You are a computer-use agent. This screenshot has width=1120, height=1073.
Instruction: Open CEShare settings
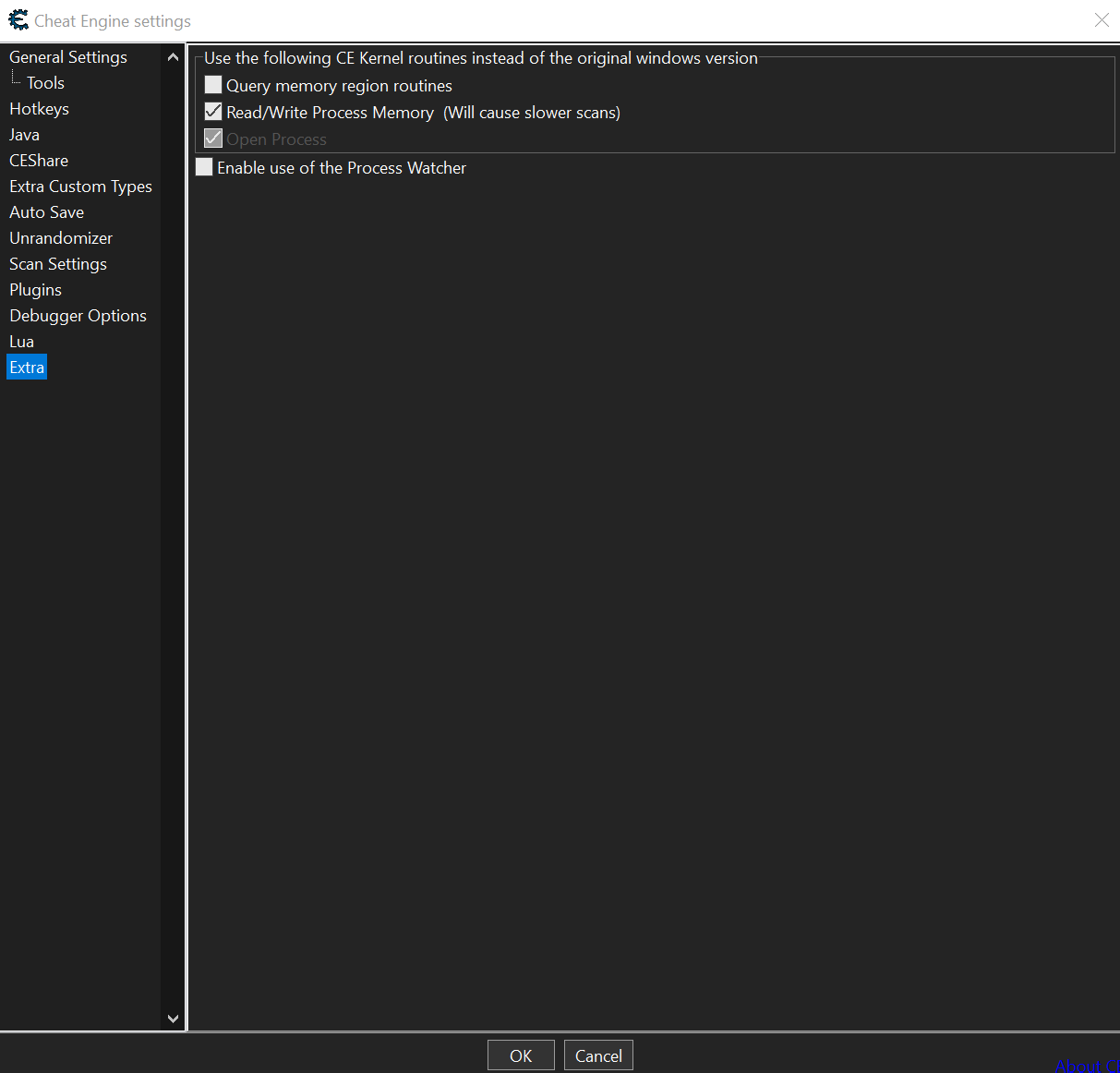pyautogui.click(x=39, y=161)
